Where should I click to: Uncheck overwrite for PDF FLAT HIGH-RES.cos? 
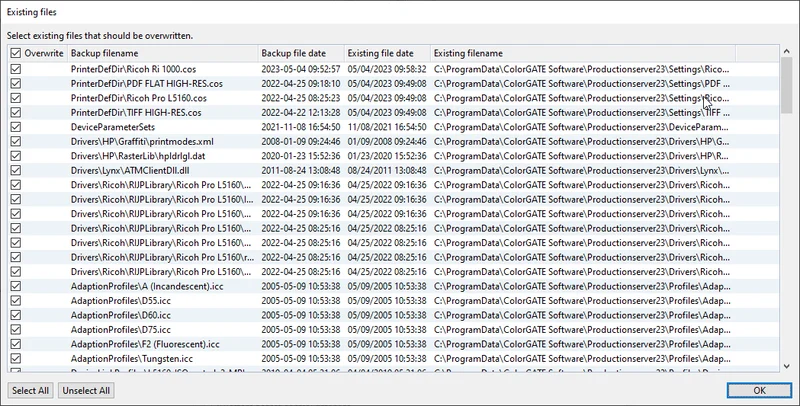pos(15,84)
